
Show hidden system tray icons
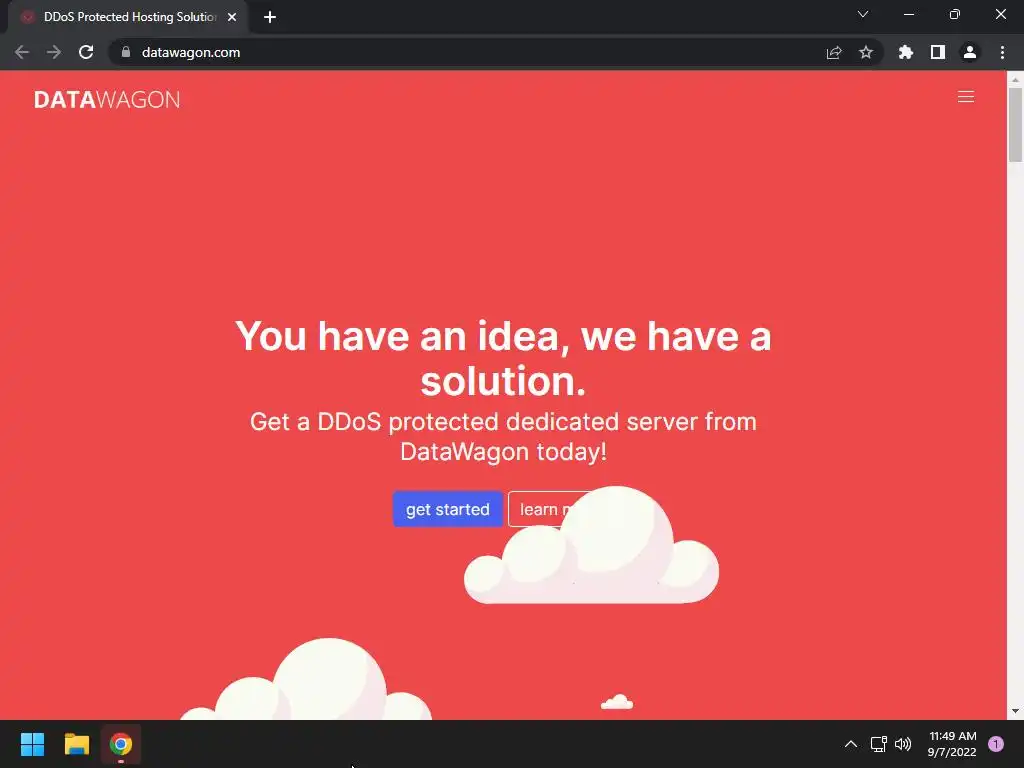point(851,744)
